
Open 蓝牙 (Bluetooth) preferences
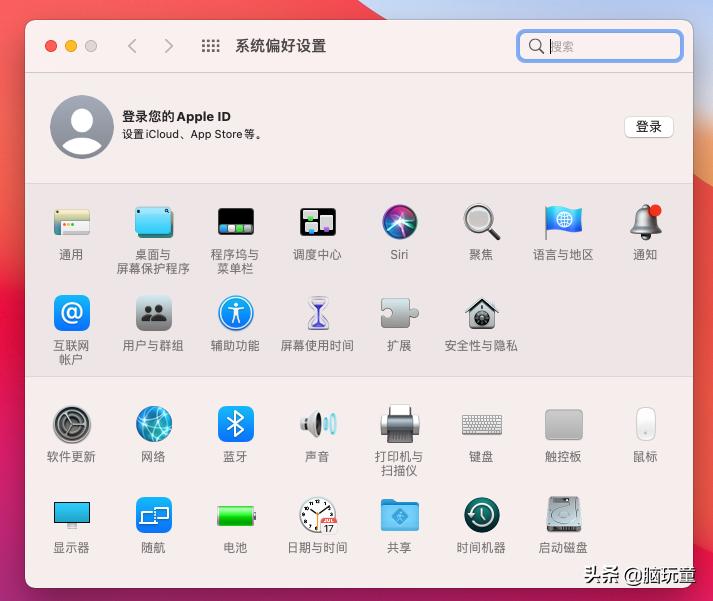[x=236, y=424]
